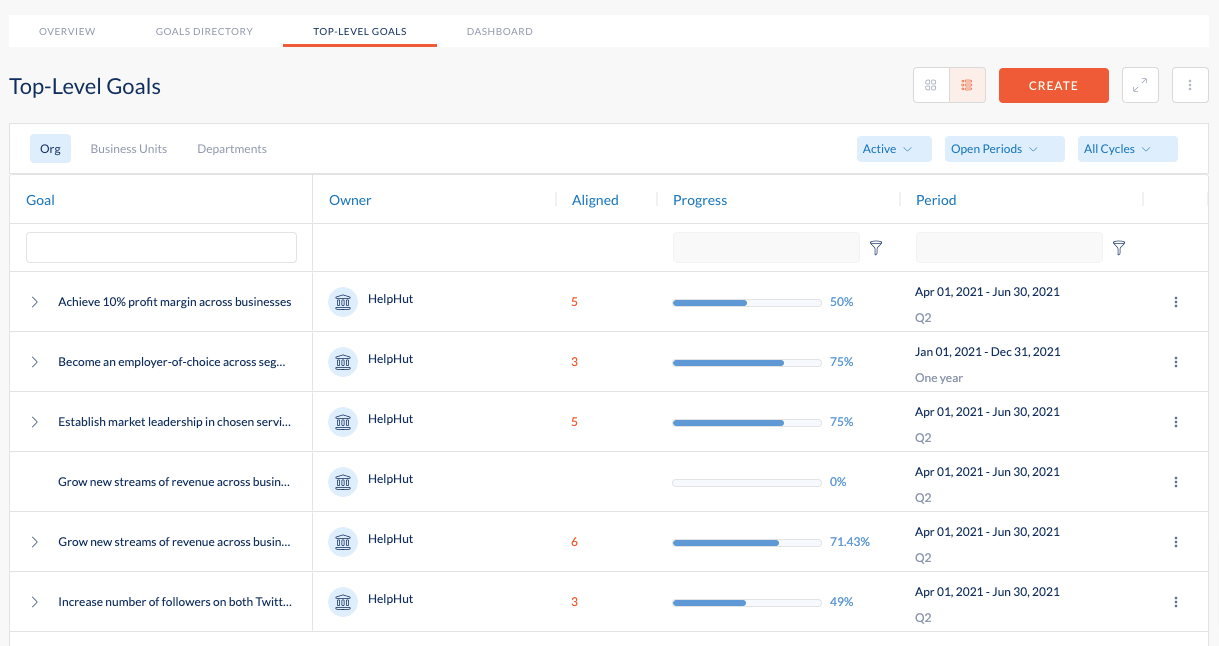Click the CREATE button
1219x646 pixels.
(1053, 85)
